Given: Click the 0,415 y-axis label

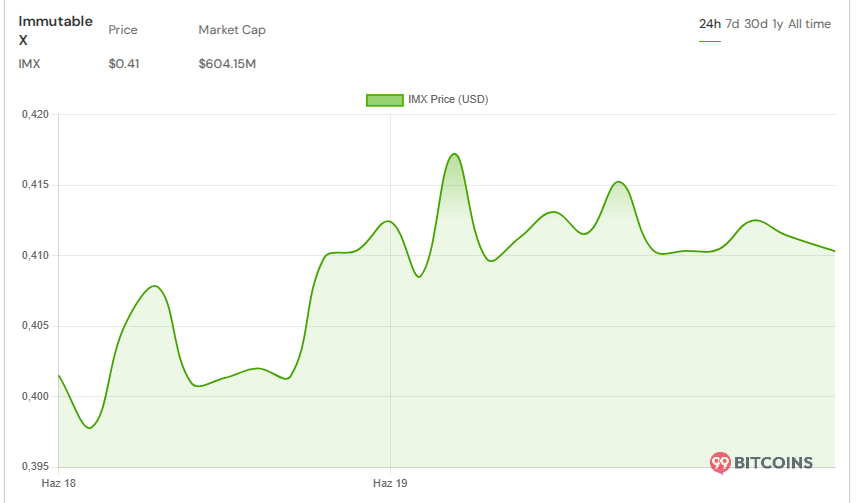Looking at the screenshot, I should pos(35,184).
